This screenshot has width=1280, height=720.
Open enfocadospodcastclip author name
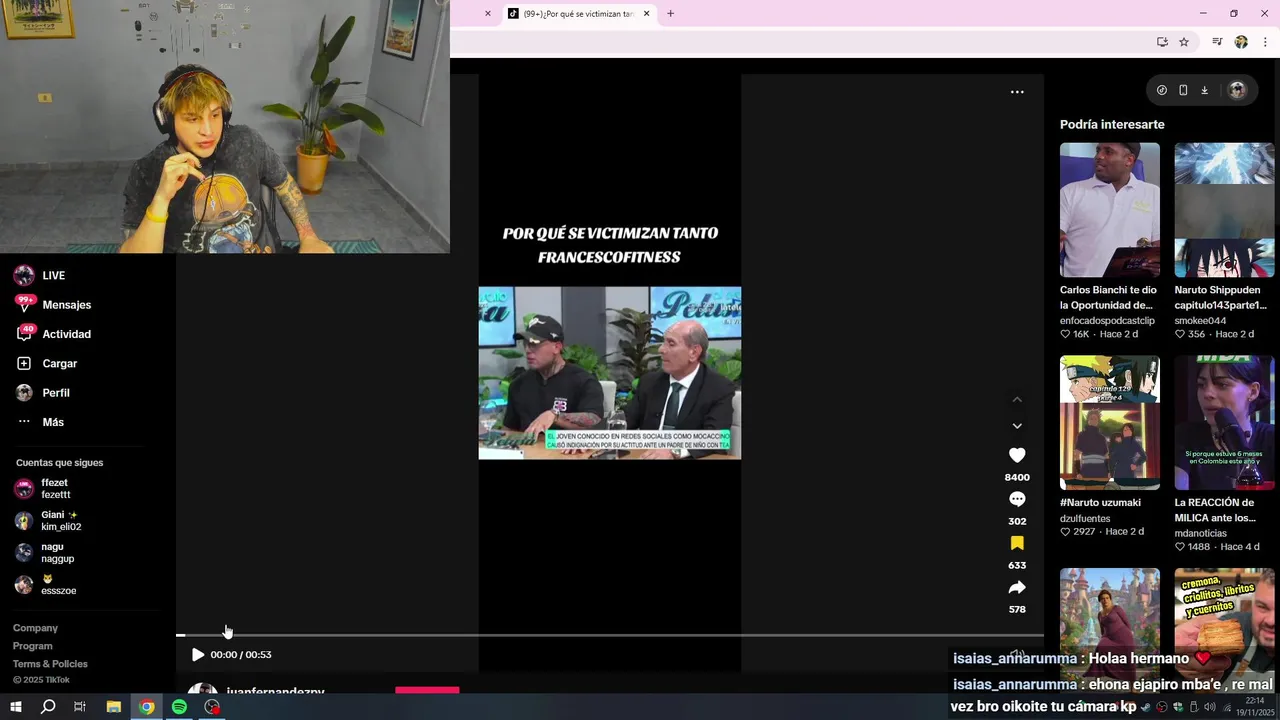point(1107,320)
